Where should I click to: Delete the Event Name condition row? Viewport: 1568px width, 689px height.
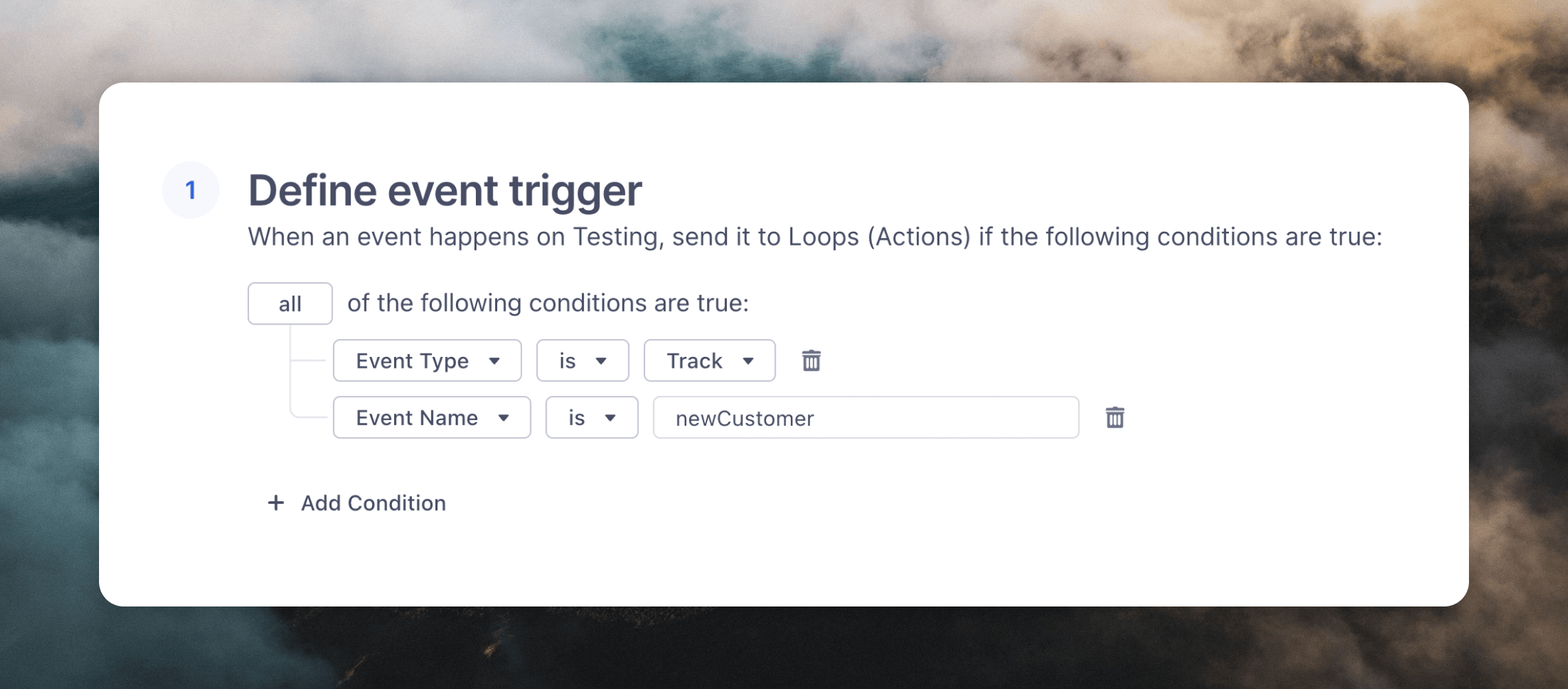(x=1115, y=417)
